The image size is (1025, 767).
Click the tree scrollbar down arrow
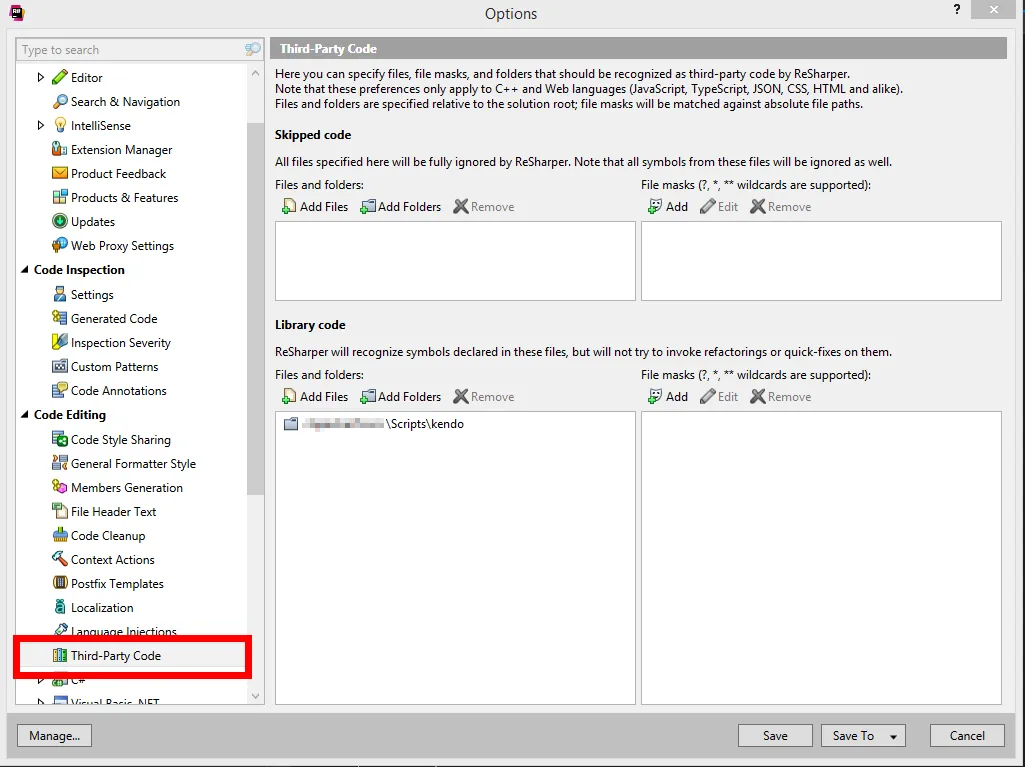pyautogui.click(x=256, y=696)
